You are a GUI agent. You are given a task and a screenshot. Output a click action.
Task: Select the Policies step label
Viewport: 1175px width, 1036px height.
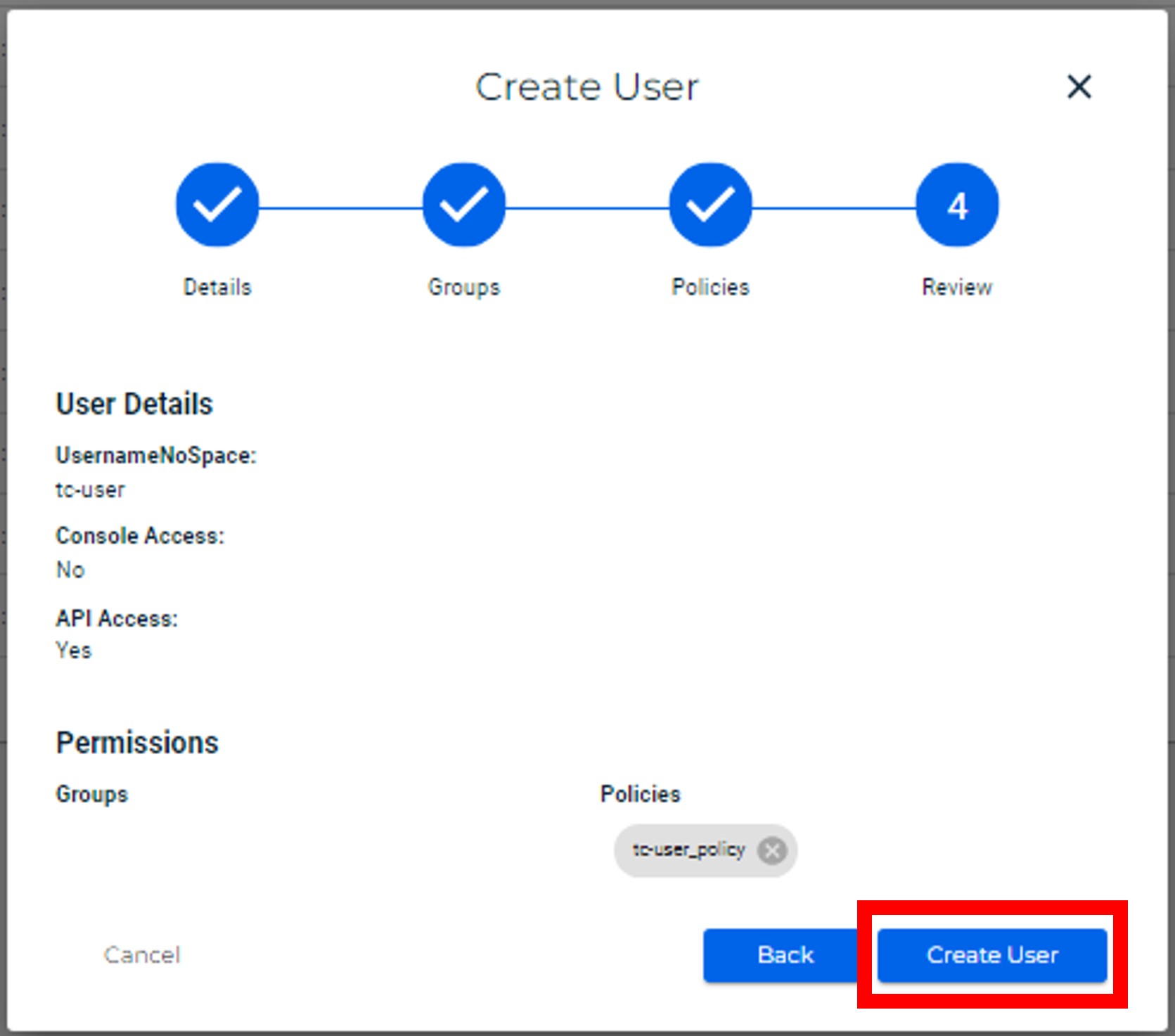pyautogui.click(x=710, y=287)
